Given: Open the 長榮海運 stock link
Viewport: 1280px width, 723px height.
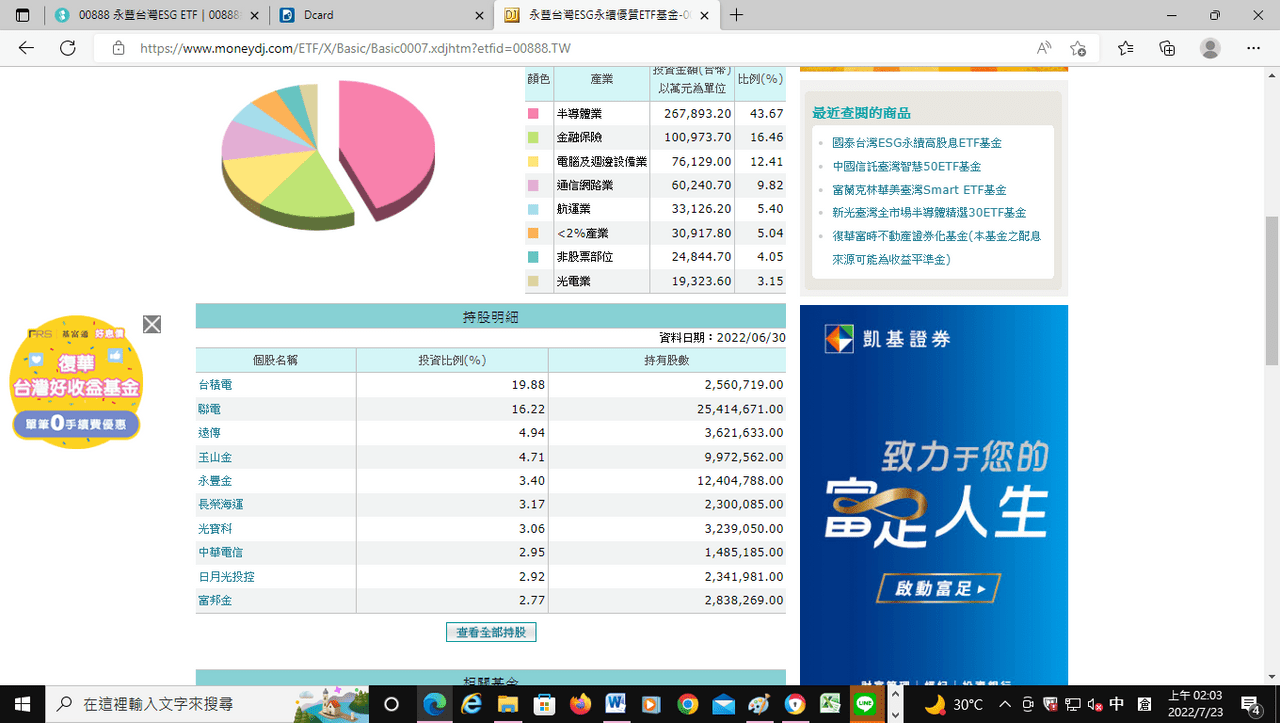Looking at the screenshot, I should (220, 504).
